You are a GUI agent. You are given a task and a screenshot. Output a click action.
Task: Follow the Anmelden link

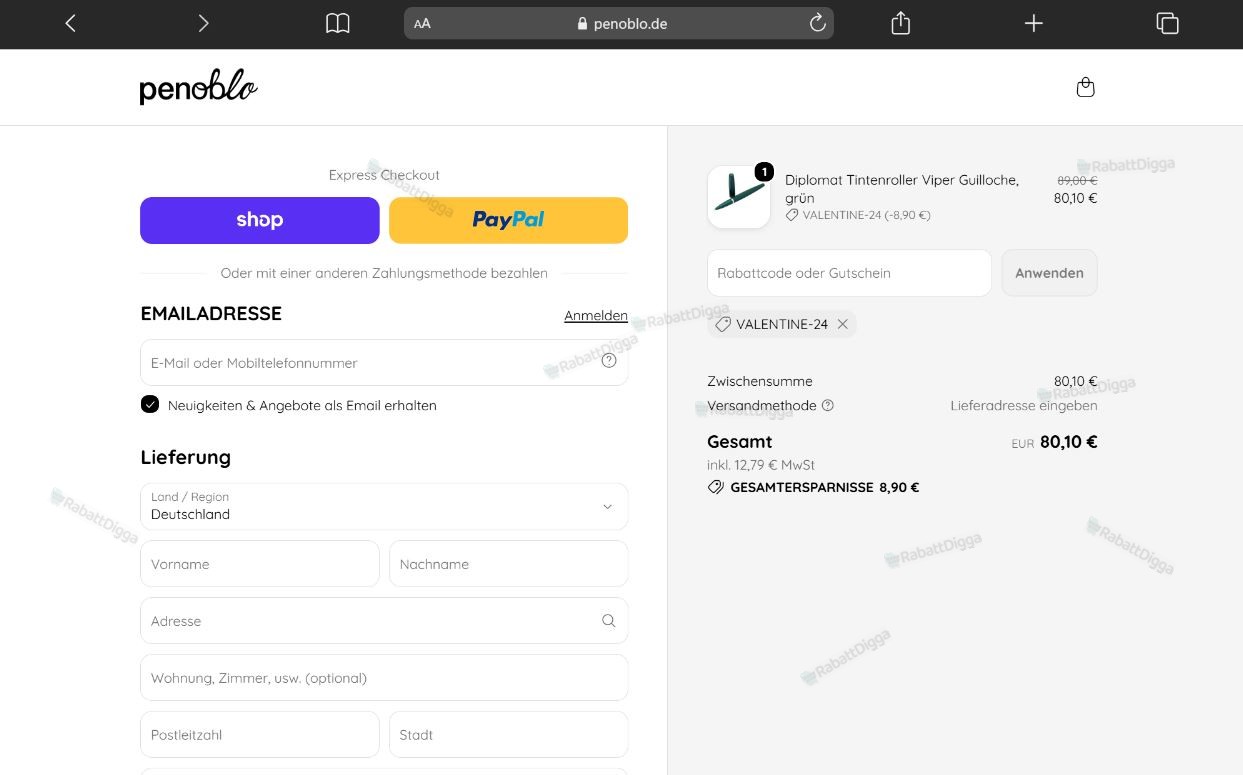pos(596,315)
